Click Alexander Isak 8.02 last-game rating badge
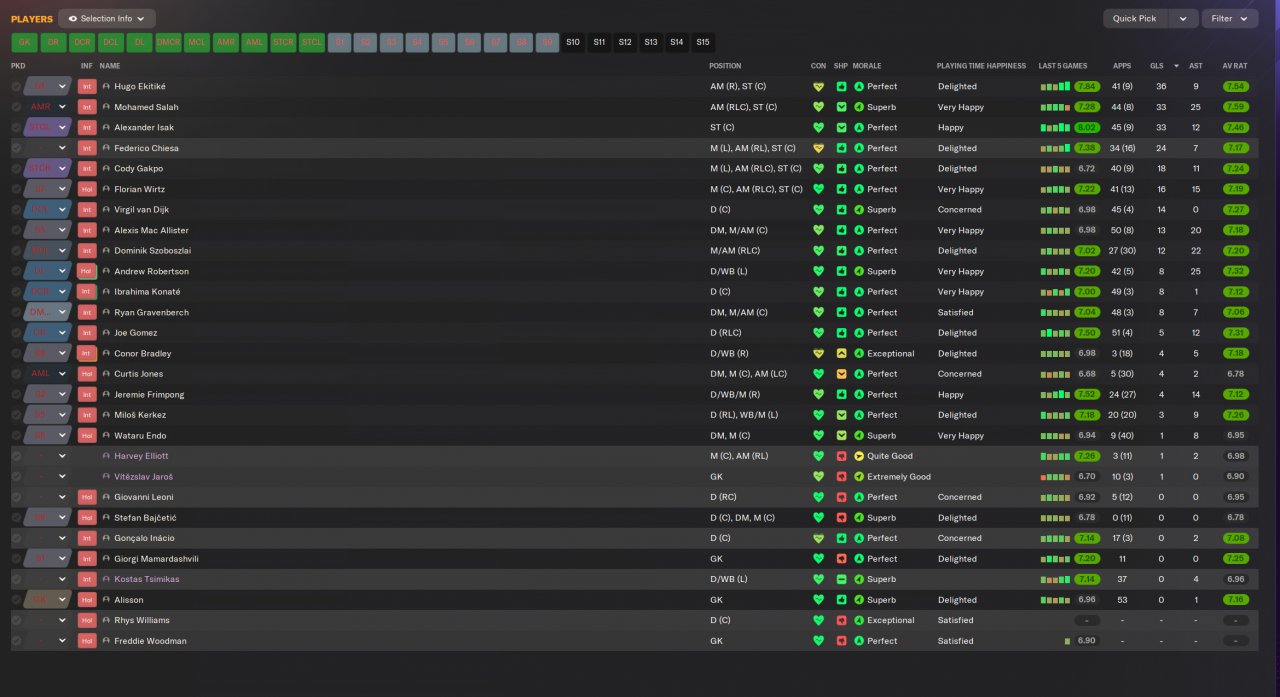 click(1087, 128)
